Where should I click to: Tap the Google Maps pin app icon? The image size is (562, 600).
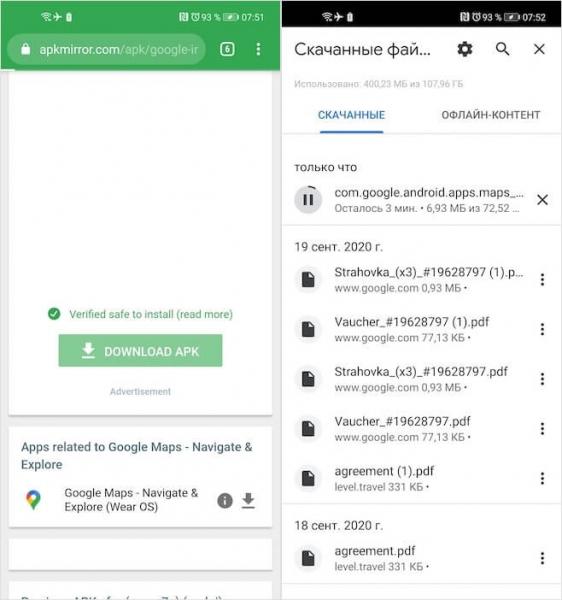(33, 499)
